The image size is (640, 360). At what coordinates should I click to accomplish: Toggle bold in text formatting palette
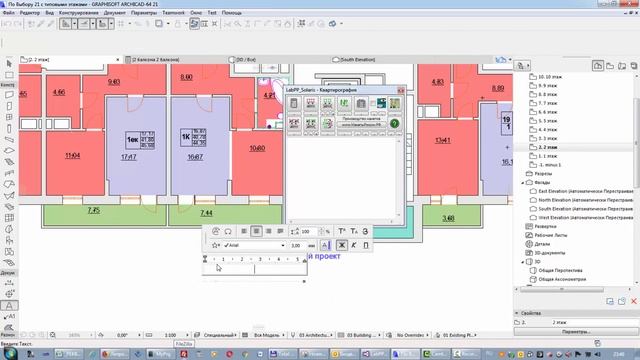[342, 245]
